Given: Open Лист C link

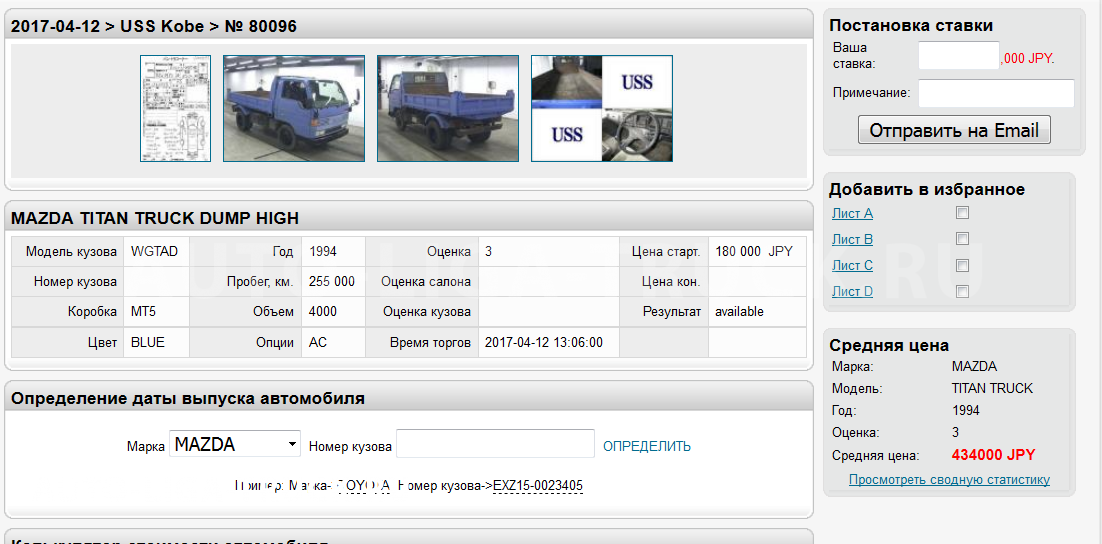Looking at the screenshot, I should pos(852,266).
